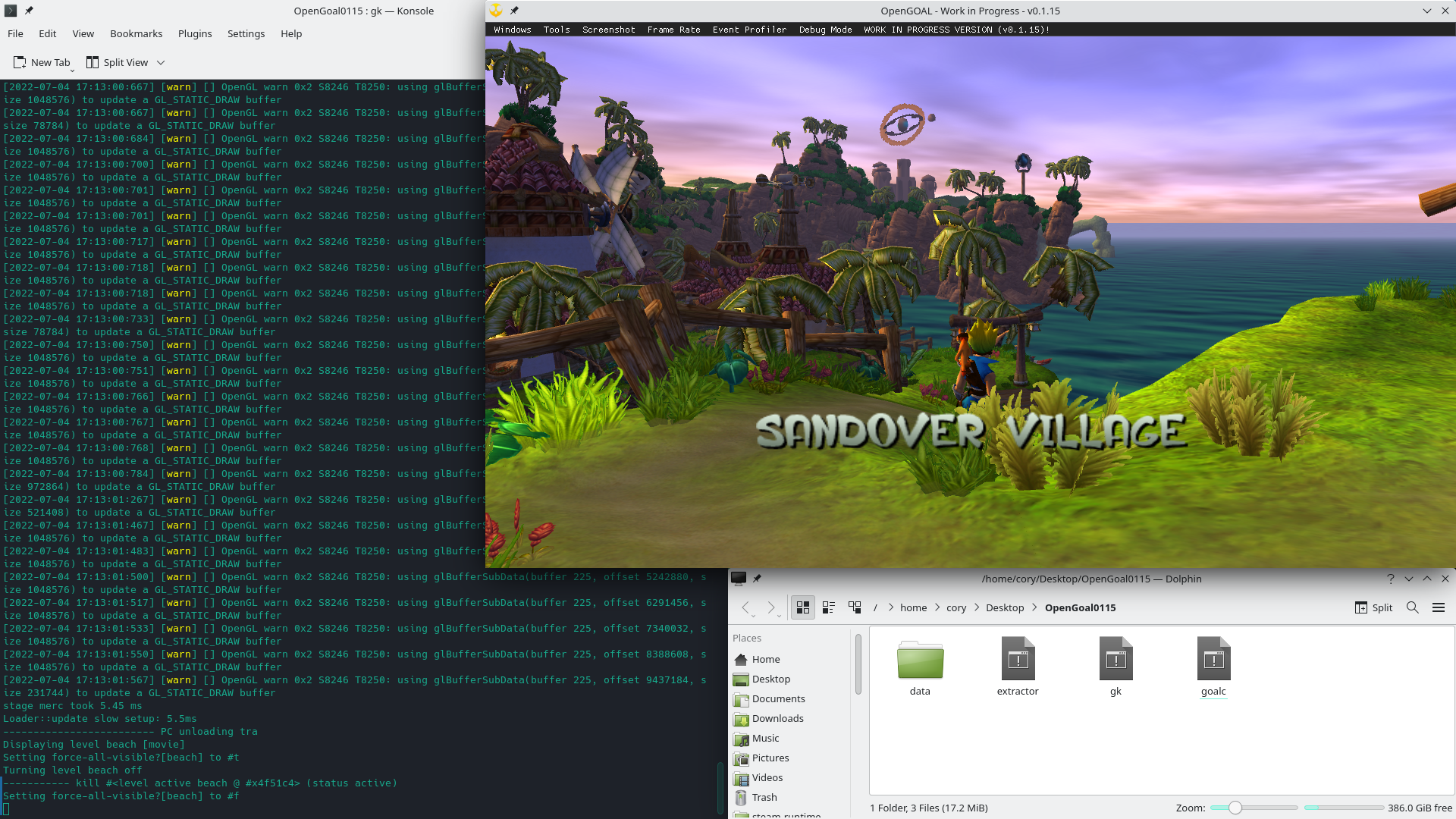Switch Dolphin to Details tree view
Viewport: 1456px width, 819px height.
tap(855, 607)
